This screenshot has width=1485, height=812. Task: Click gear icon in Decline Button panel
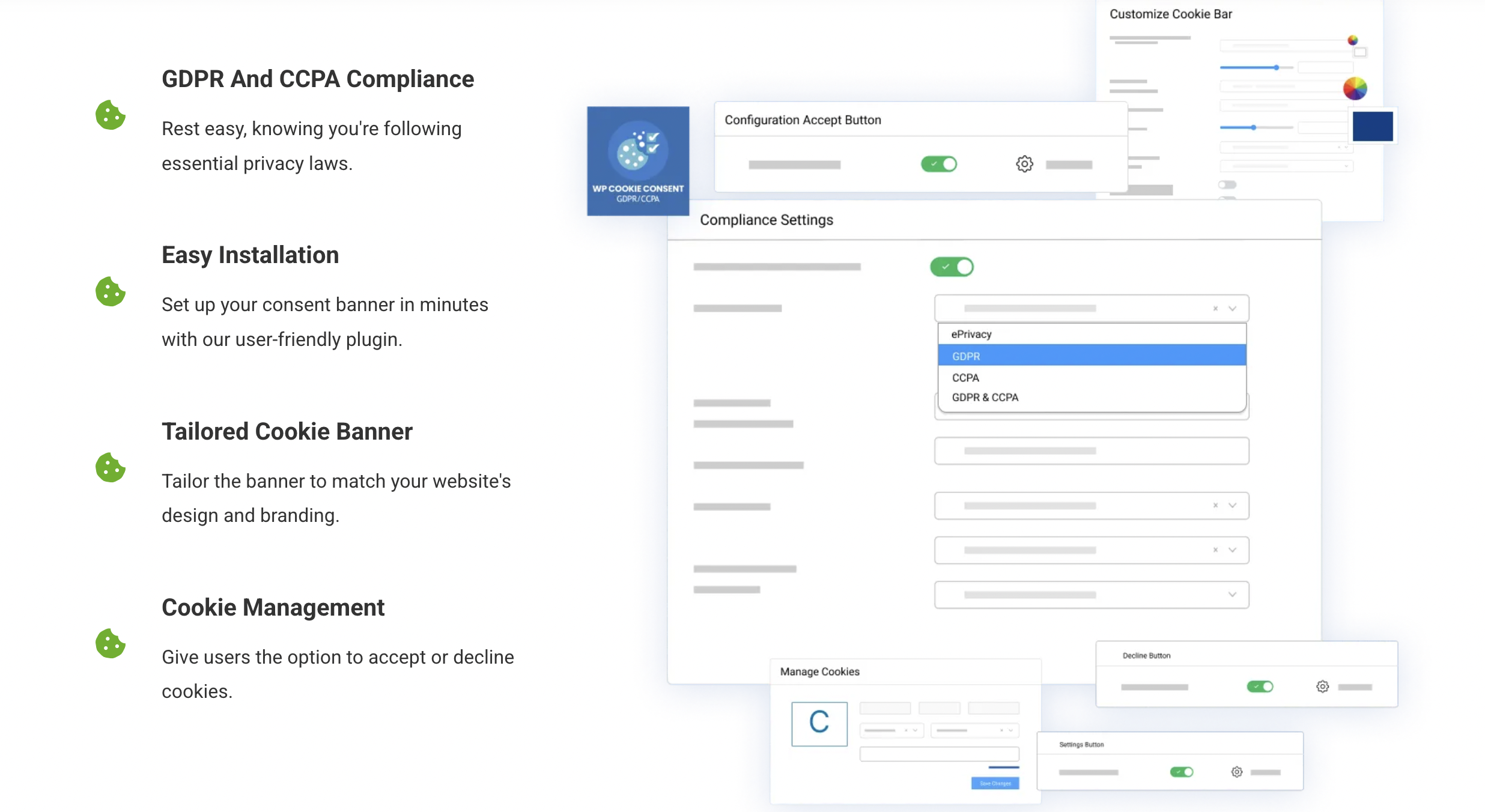1322,686
